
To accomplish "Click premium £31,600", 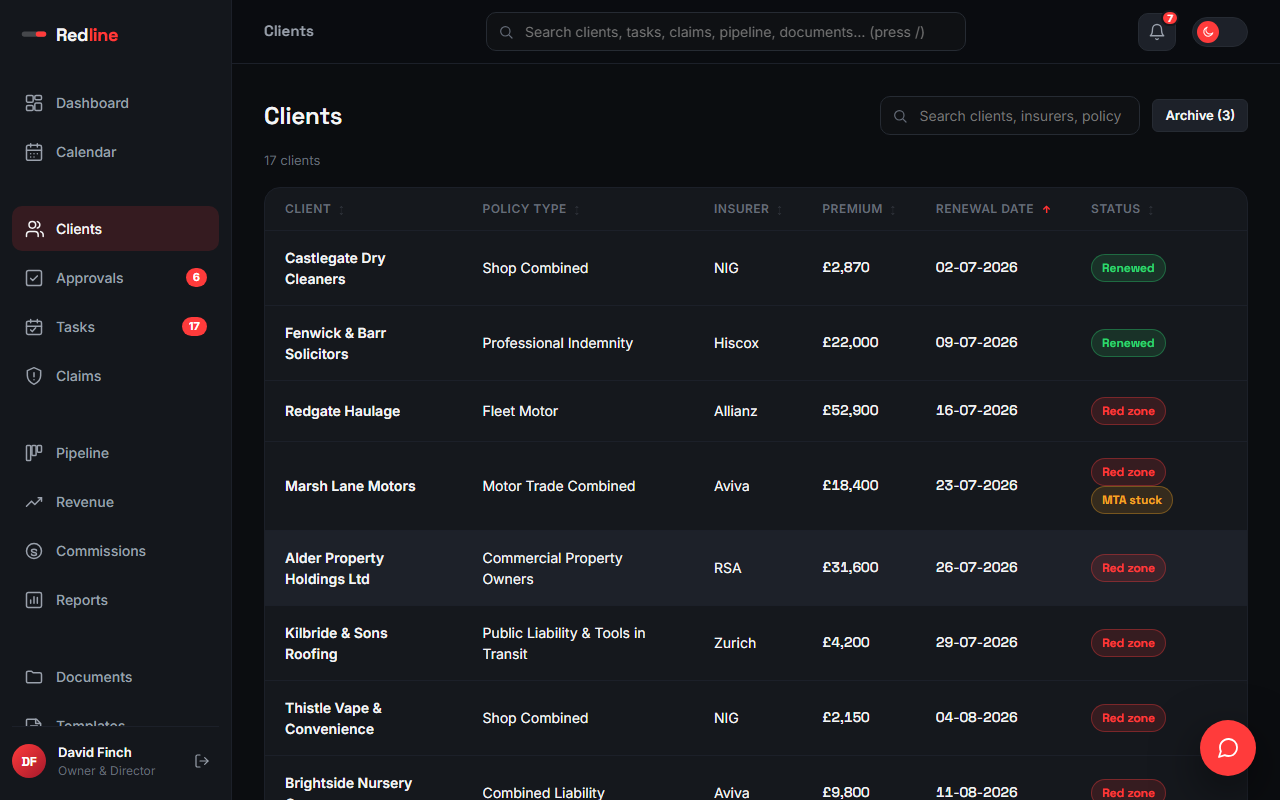I will click(850, 567).
